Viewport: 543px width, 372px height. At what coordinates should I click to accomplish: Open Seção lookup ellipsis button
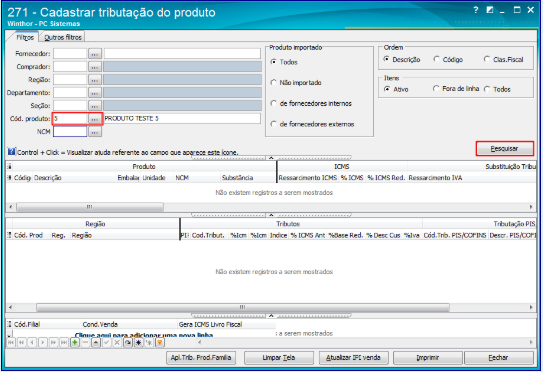coord(95,106)
